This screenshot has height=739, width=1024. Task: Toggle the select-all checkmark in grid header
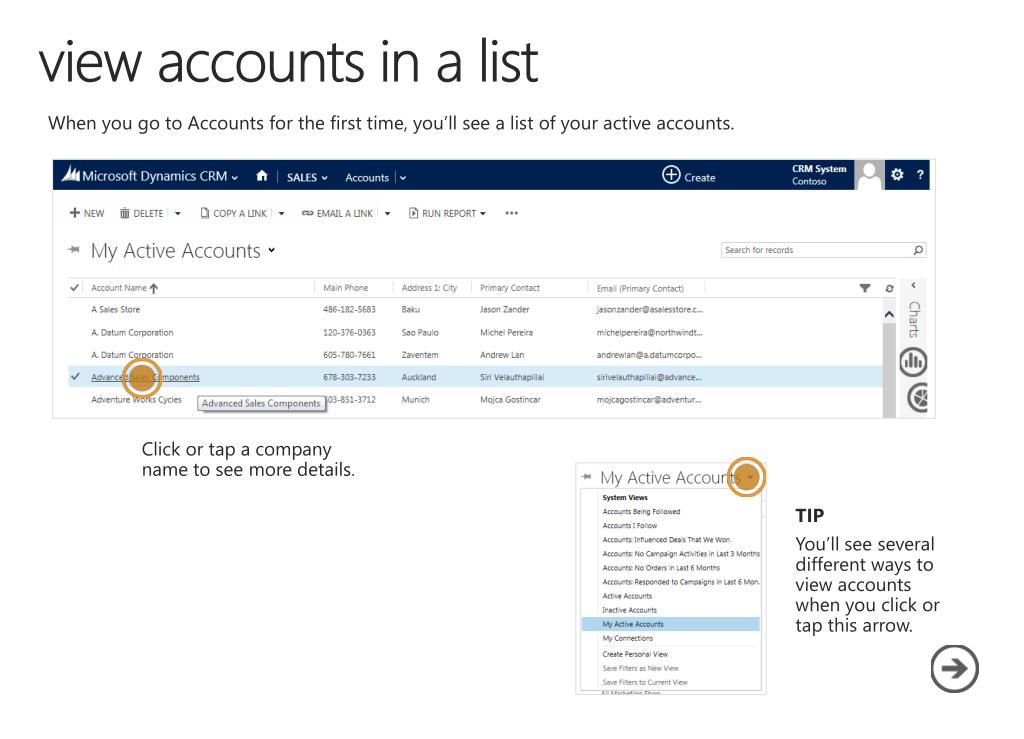tap(74, 287)
